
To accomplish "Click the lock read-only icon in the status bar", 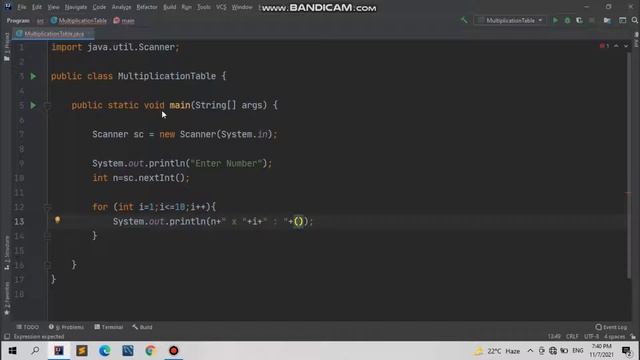I will (x=633, y=337).
